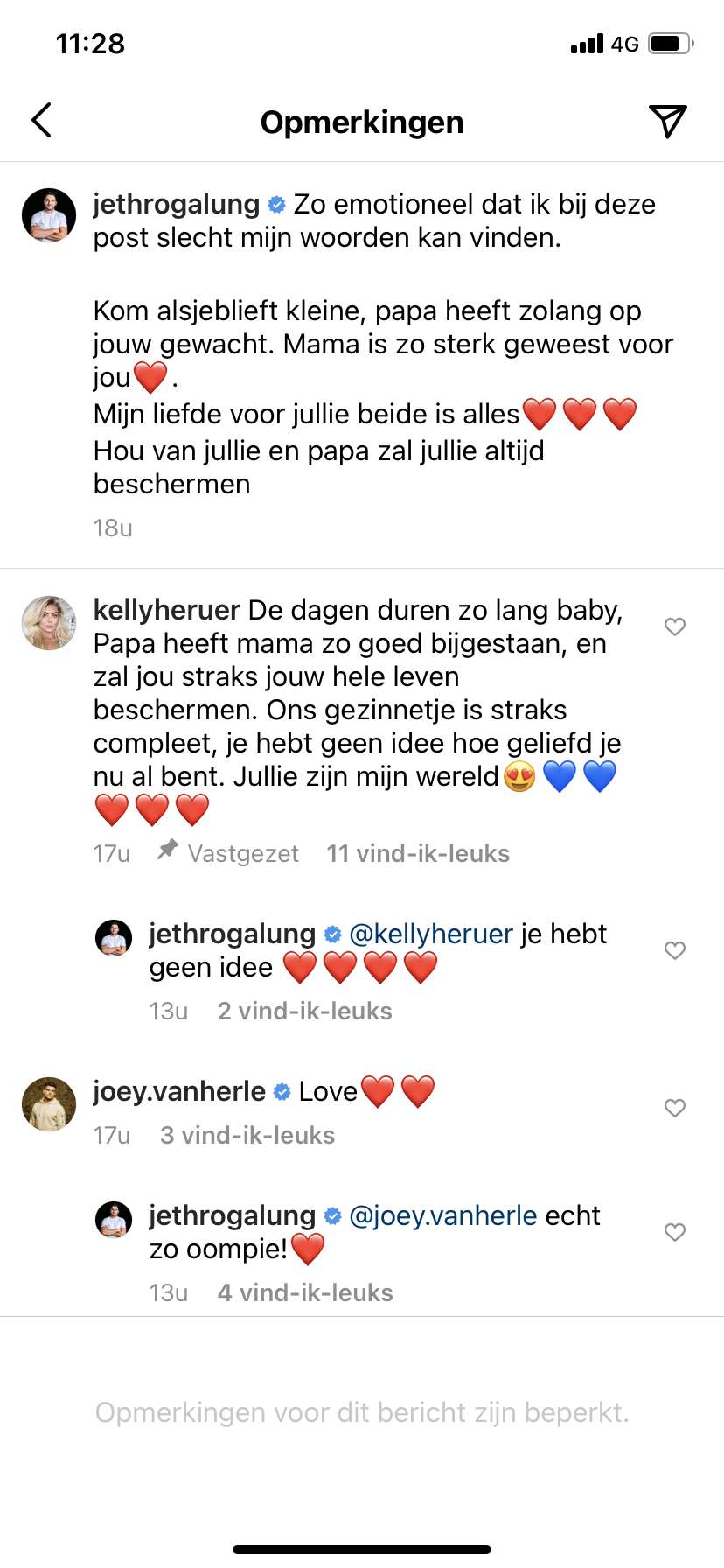724x1568 pixels.
Task: Like kellyheruer's pinned comment
Action: 674,626
